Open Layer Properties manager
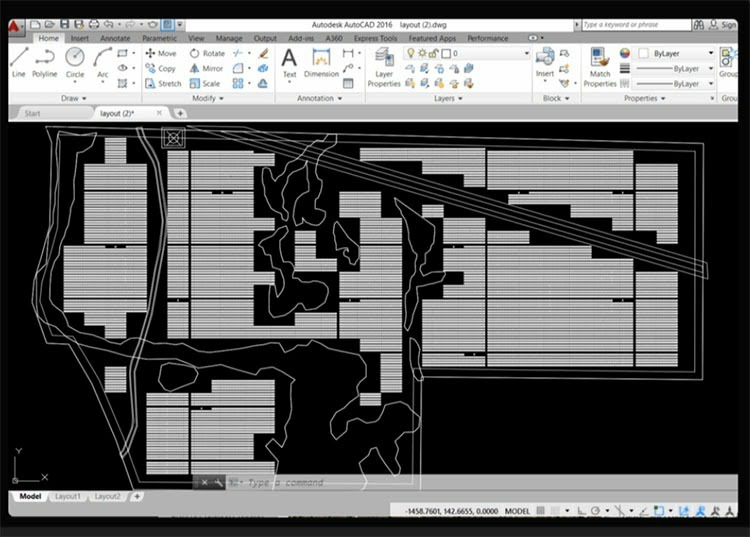Screen dimensions: 750x537 click(x=384, y=67)
